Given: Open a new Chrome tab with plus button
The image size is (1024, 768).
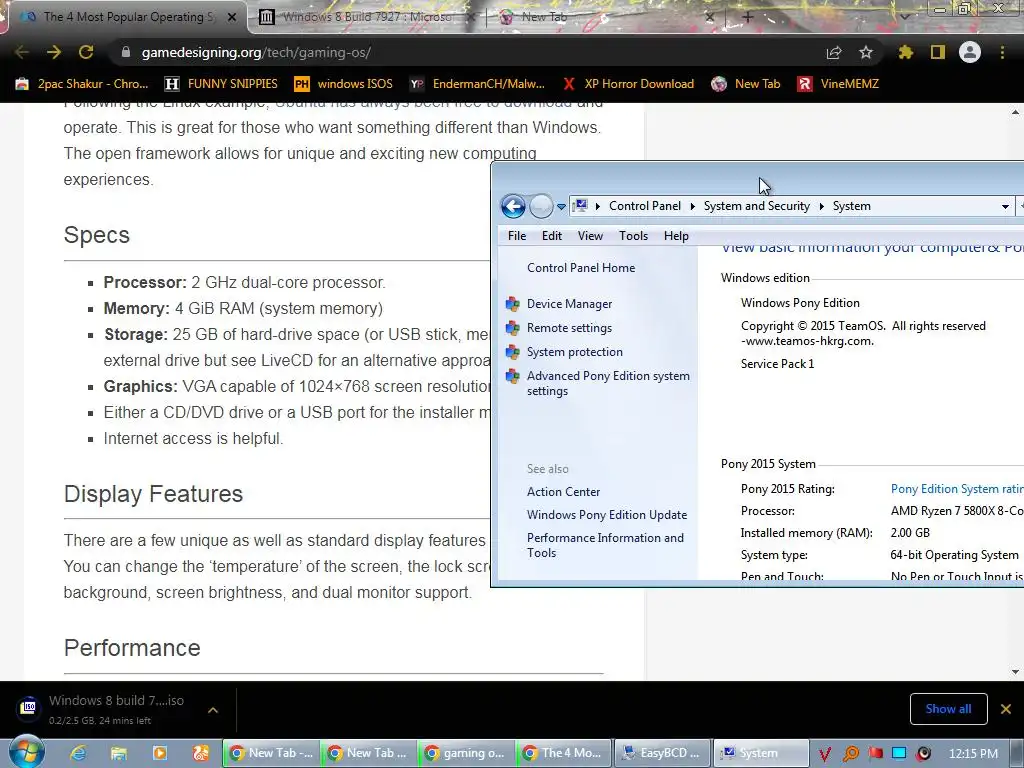Looking at the screenshot, I should coord(748,17).
